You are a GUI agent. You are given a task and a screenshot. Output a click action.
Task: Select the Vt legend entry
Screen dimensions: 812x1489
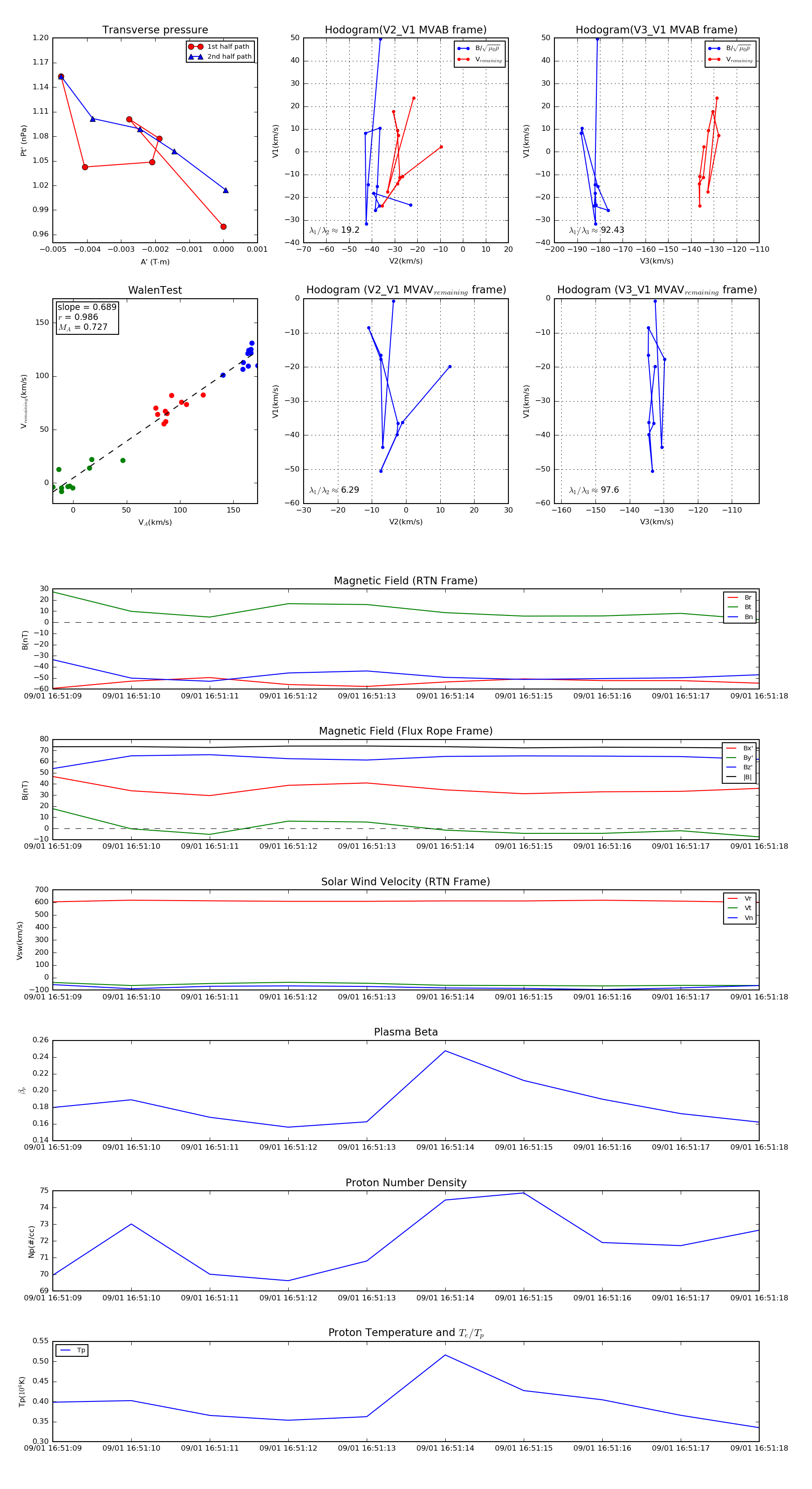(740, 908)
